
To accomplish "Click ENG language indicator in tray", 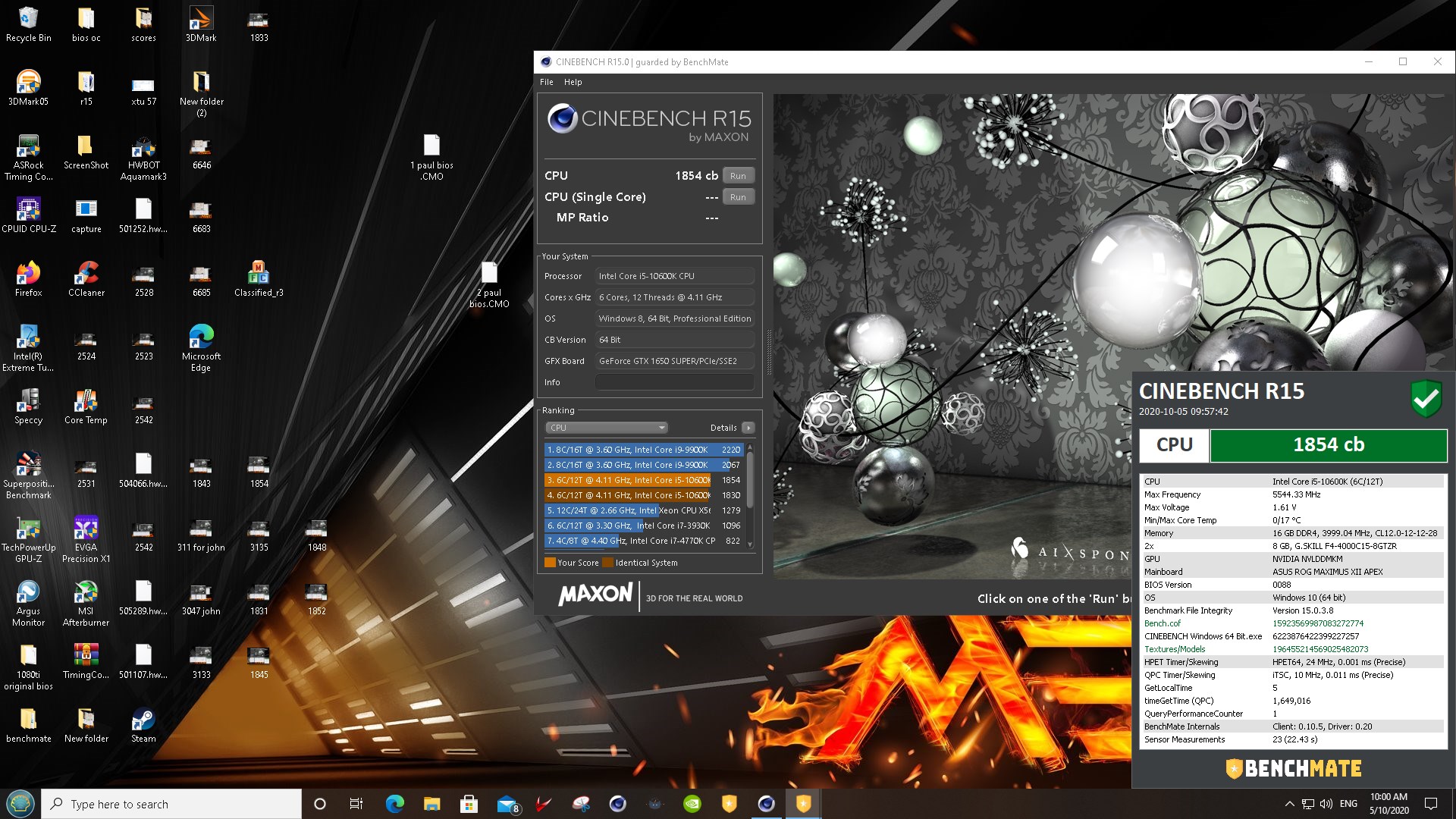I will 1348,804.
